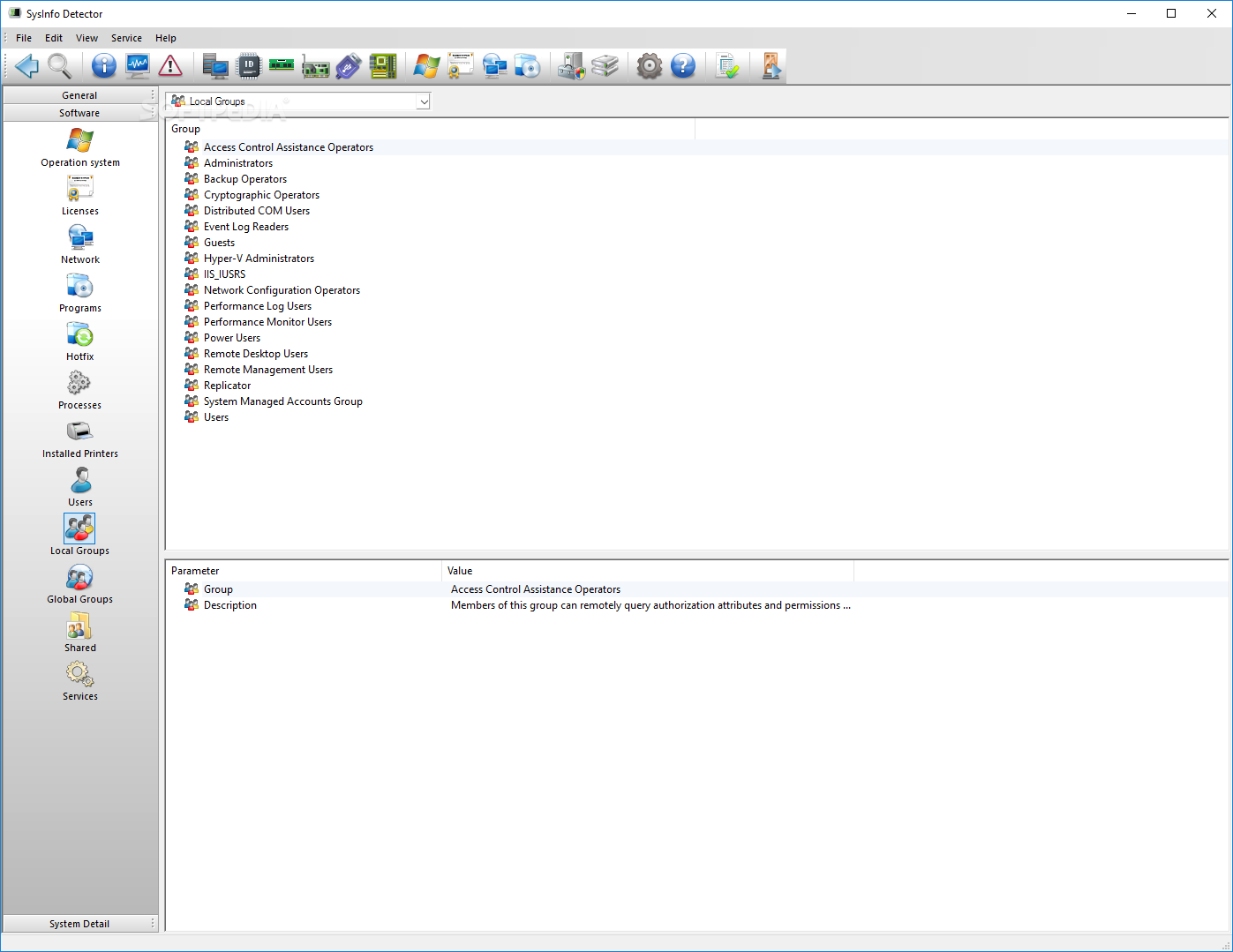
Task: Open the programs disc toolbar icon
Action: [x=528, y=66]
